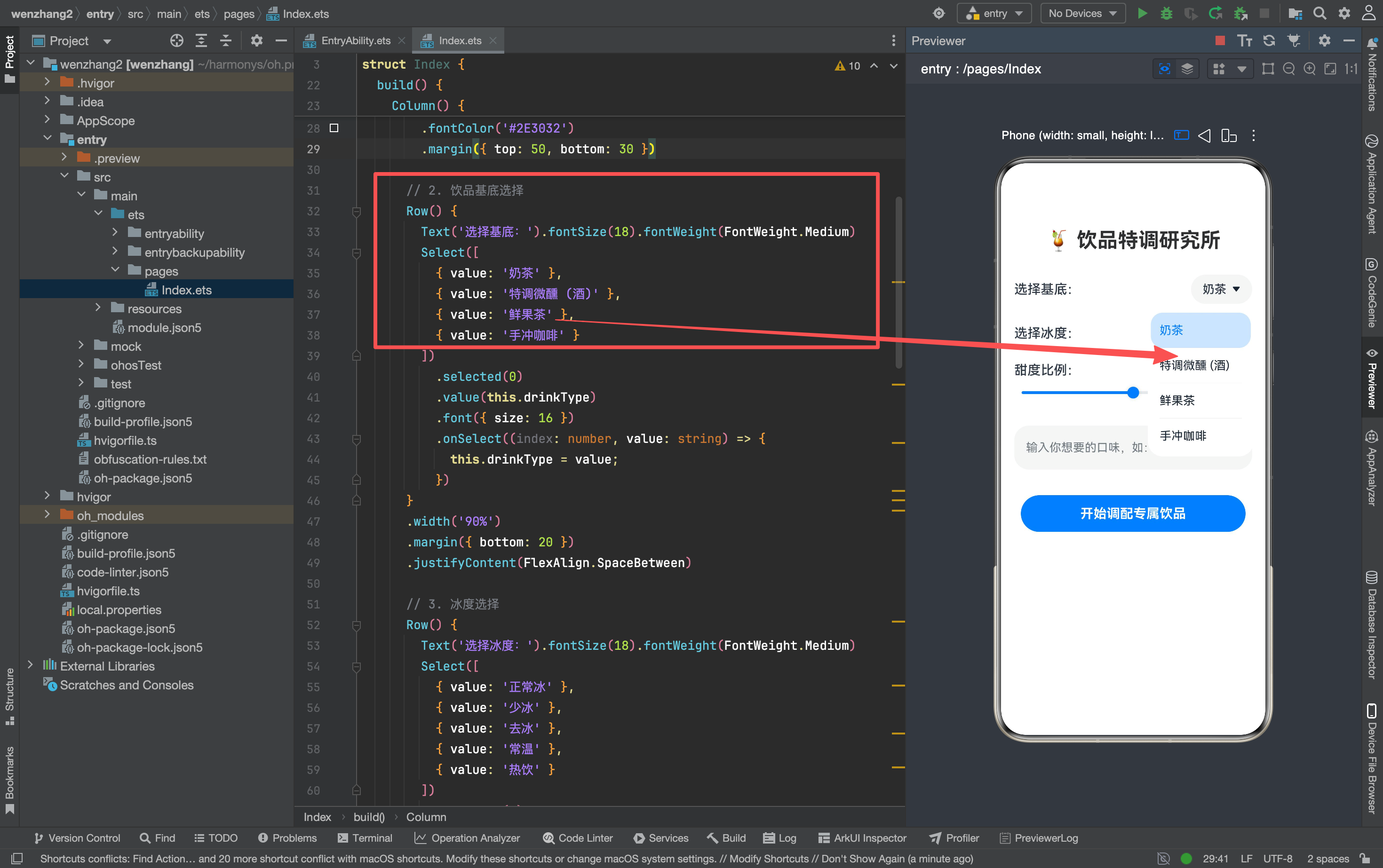Expand all in the Project tree
Viewport: 1383px width, 868px height.
(201, 41)
